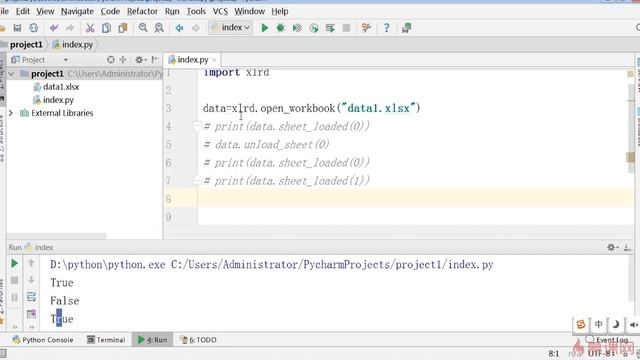This screenshot has width=640, height=360.
Task: Click the Run with Coverage icon
Action: coord(297,28)
